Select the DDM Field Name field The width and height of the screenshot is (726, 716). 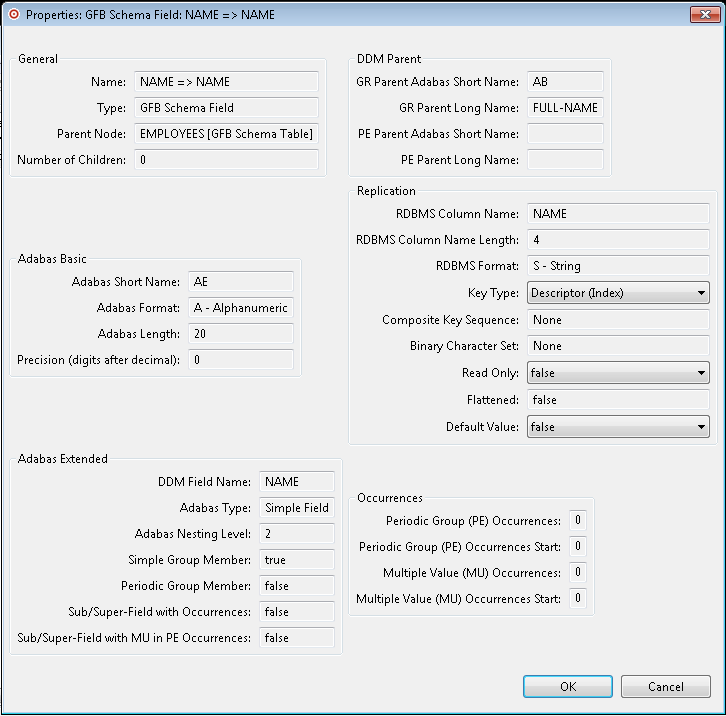tap(297, 482)
